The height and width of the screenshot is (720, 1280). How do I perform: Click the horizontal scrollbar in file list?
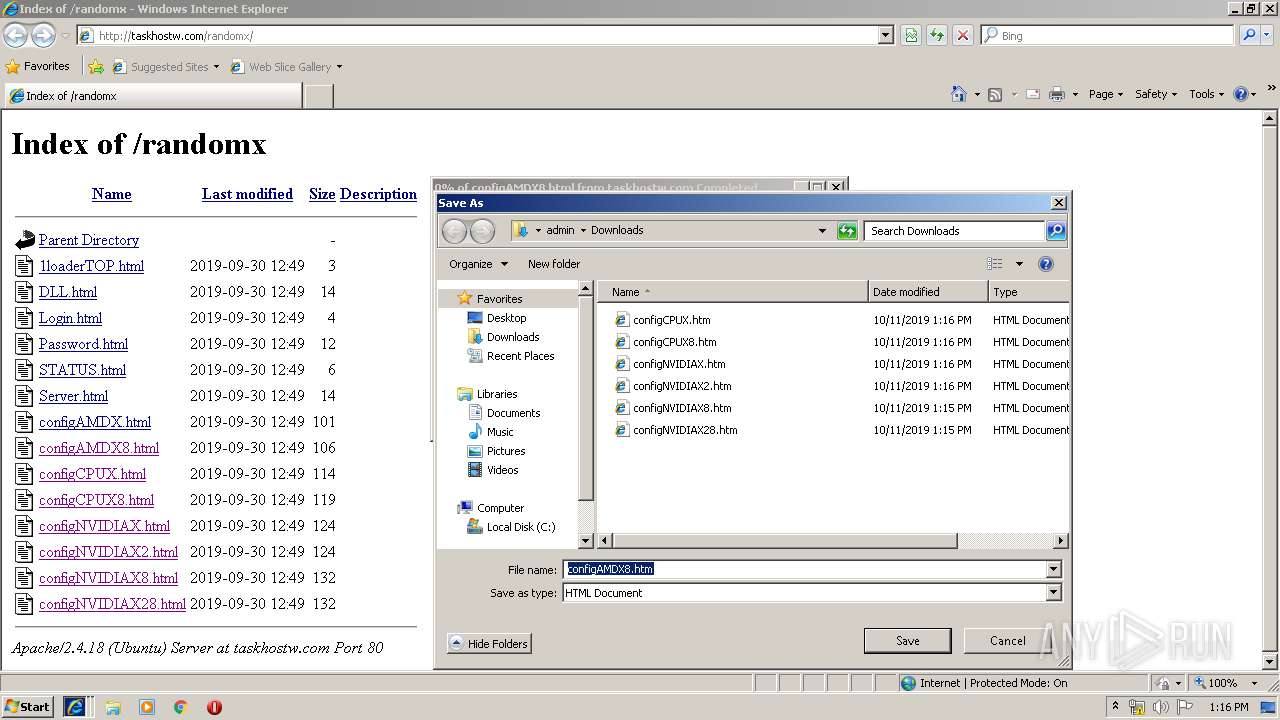(783, 541)
